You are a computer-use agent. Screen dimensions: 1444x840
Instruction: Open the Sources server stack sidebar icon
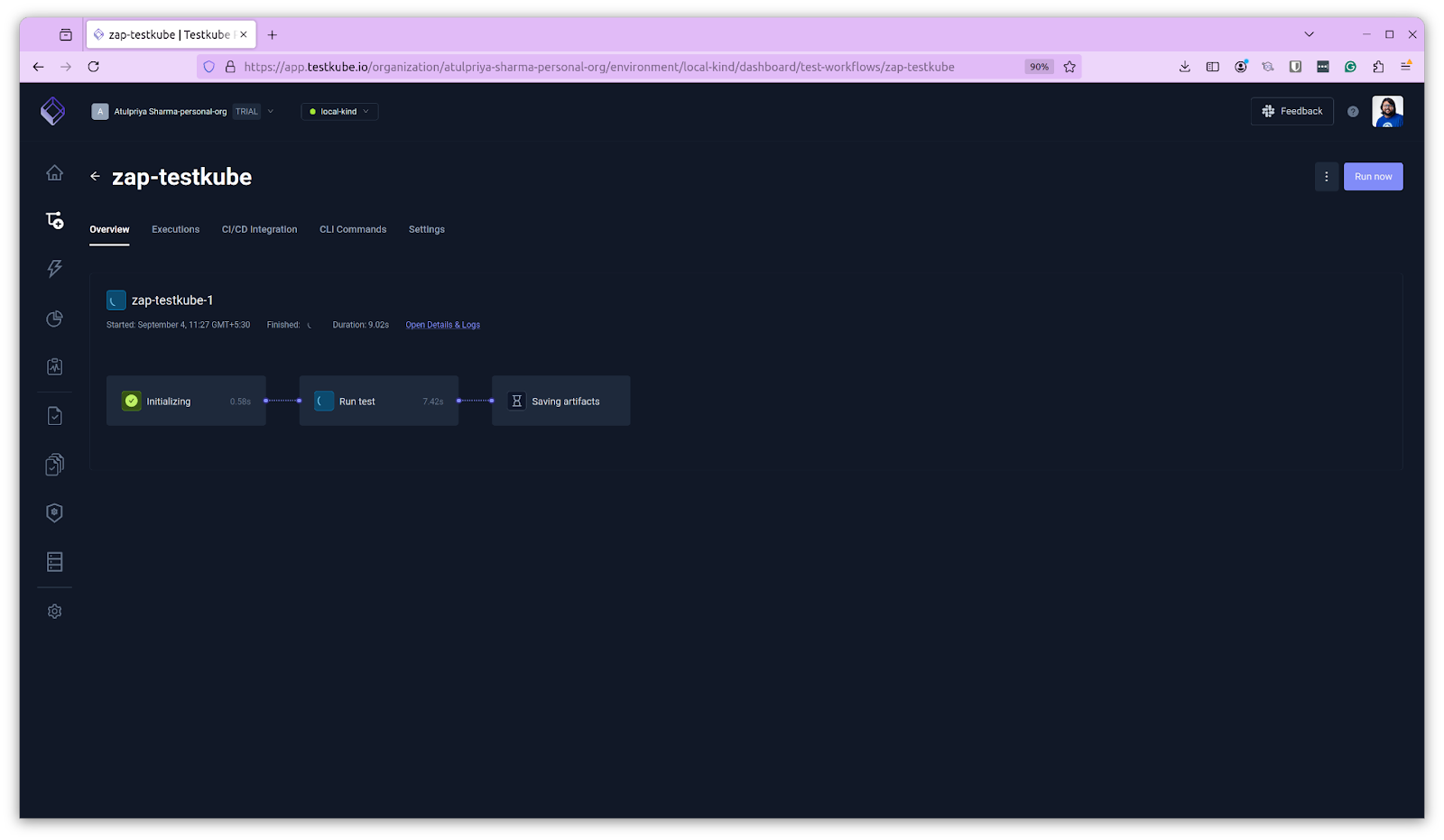[55, 561]
